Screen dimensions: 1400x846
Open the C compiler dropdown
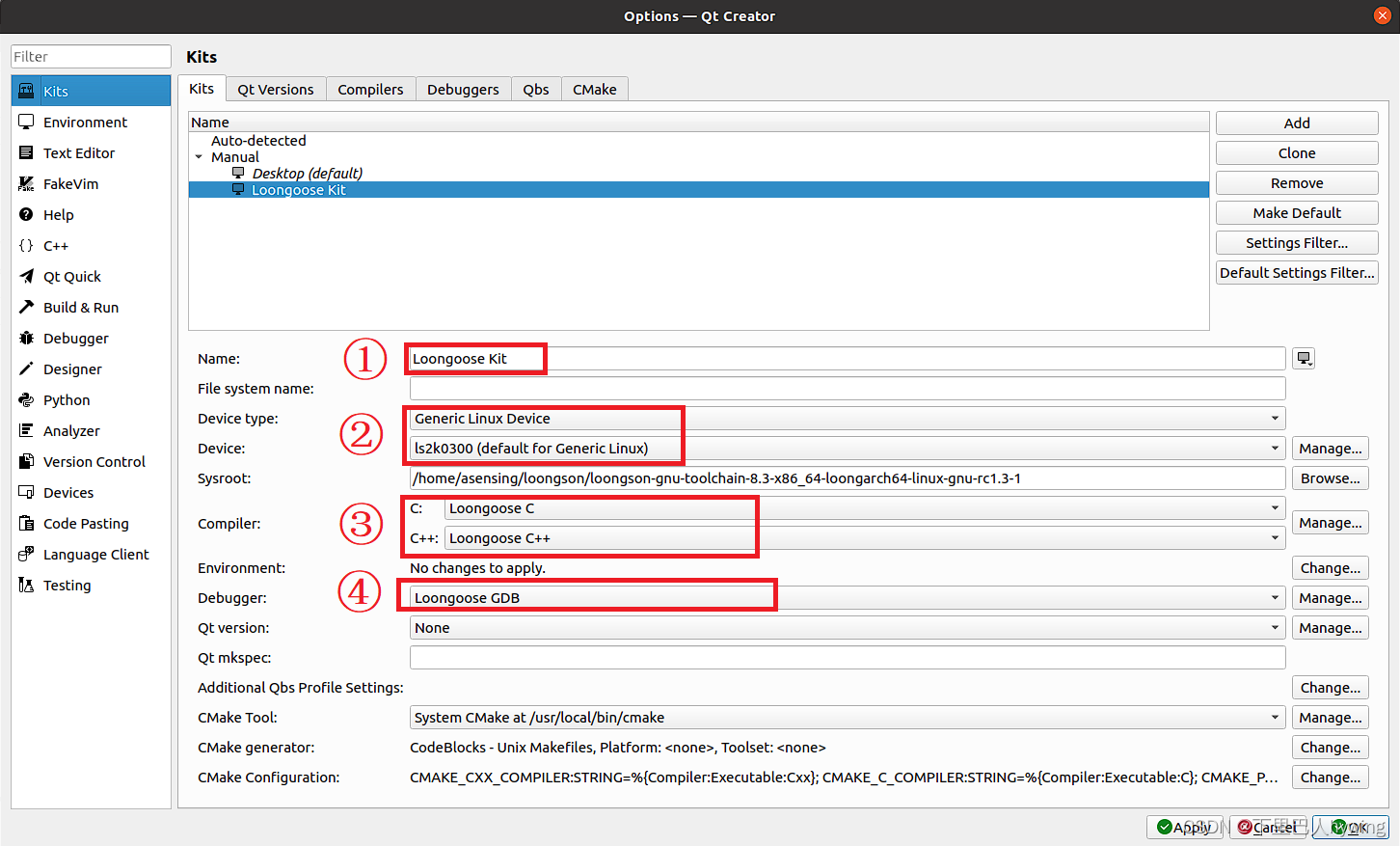(865, 507)
